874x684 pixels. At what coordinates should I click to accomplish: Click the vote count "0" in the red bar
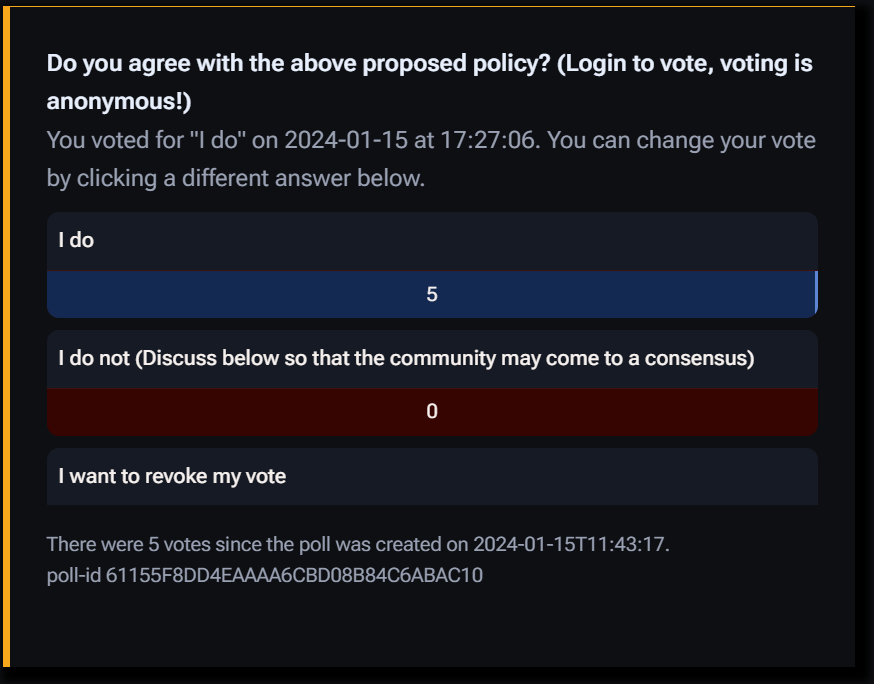tap(432, 412)
